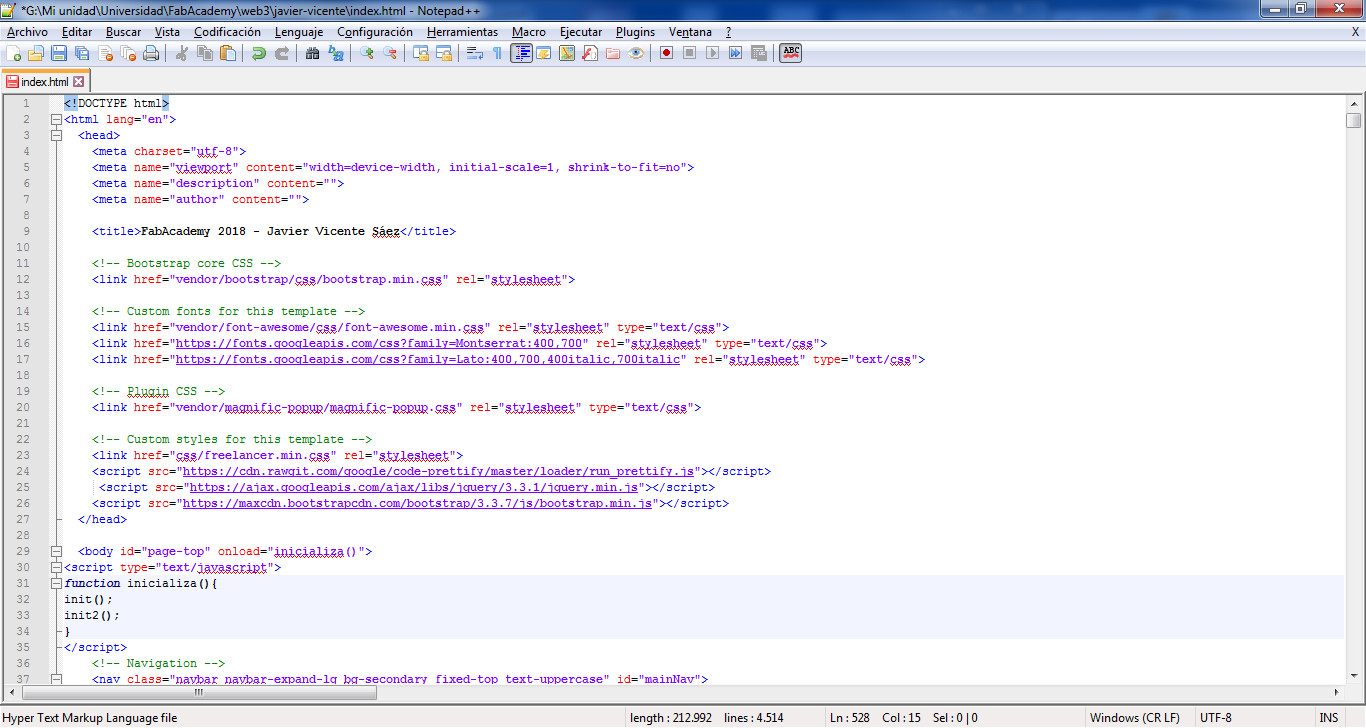Click the vertical scrollbar down arrow

coord(1354,676)
